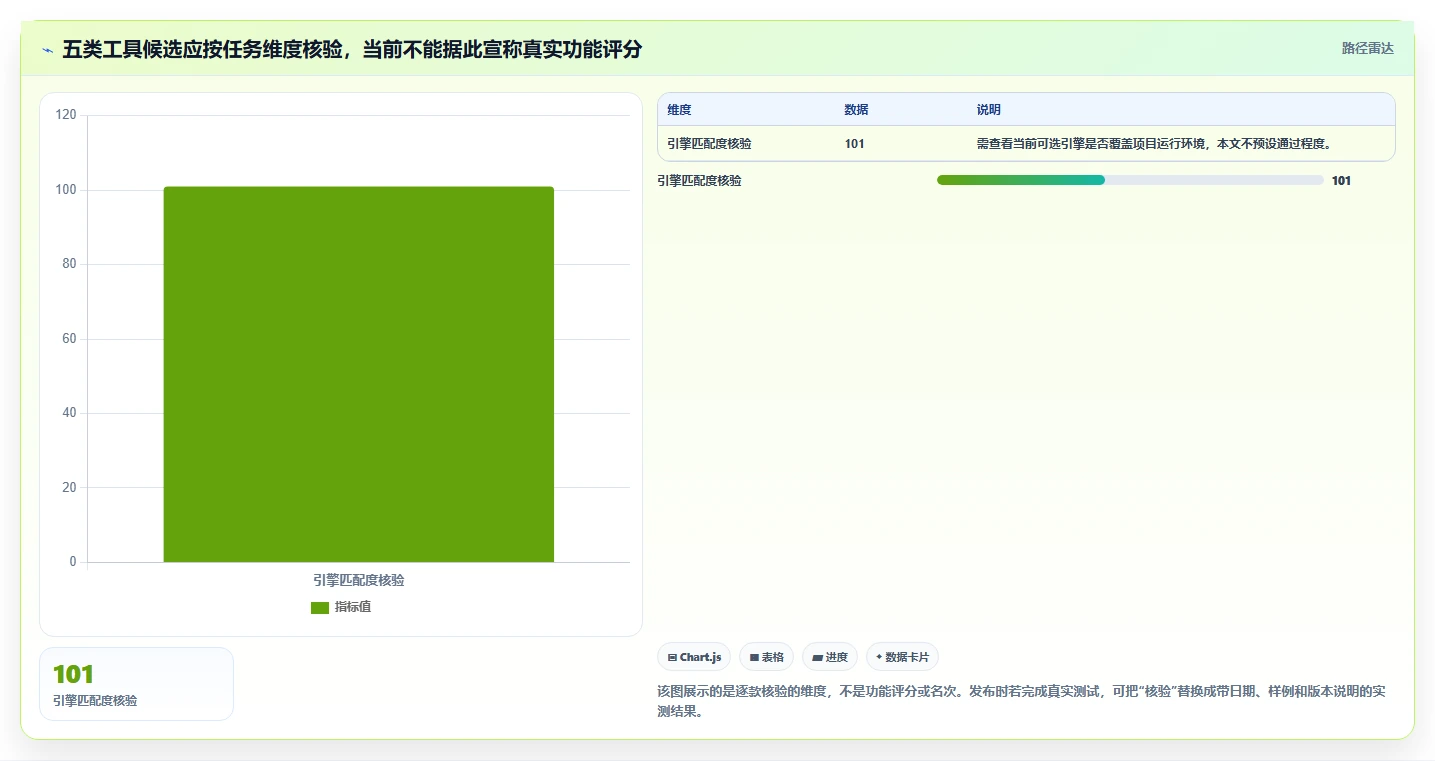The height and width of the screenshot is (761, 1435).
Task: Click the 101 value in the table row
Action: [x=854, y=144]
